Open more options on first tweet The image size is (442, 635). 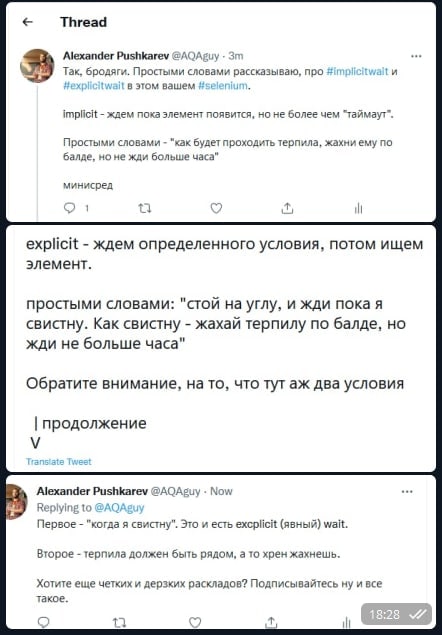click(x=416, y=56)
